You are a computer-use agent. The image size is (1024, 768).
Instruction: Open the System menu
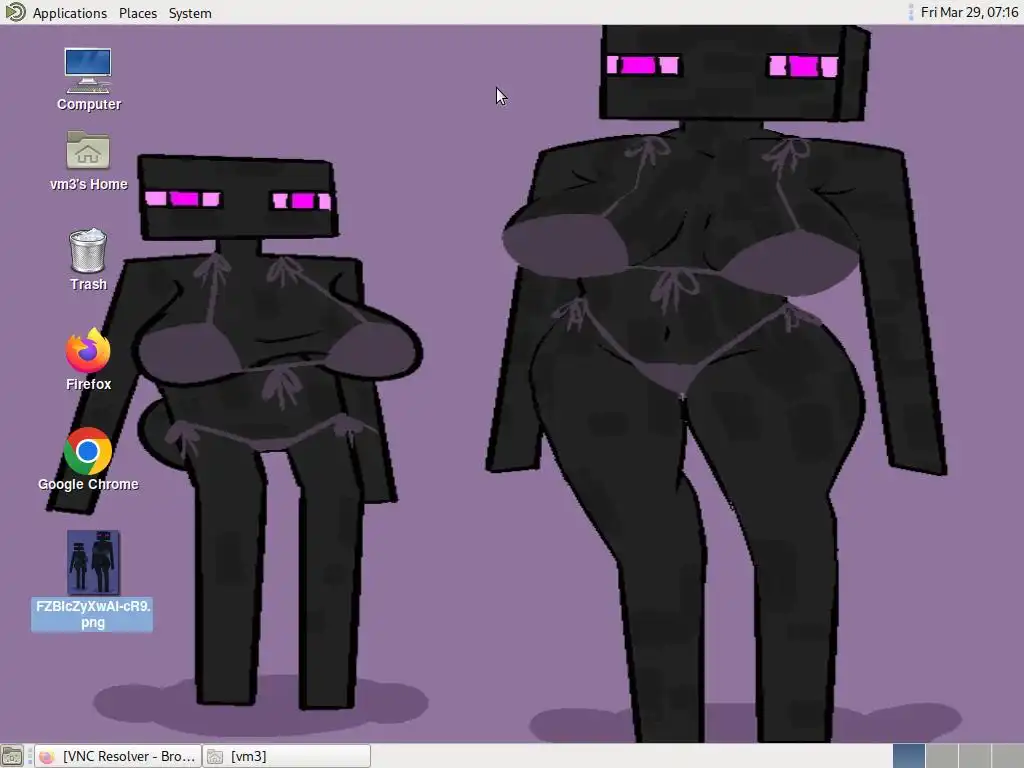190,13
